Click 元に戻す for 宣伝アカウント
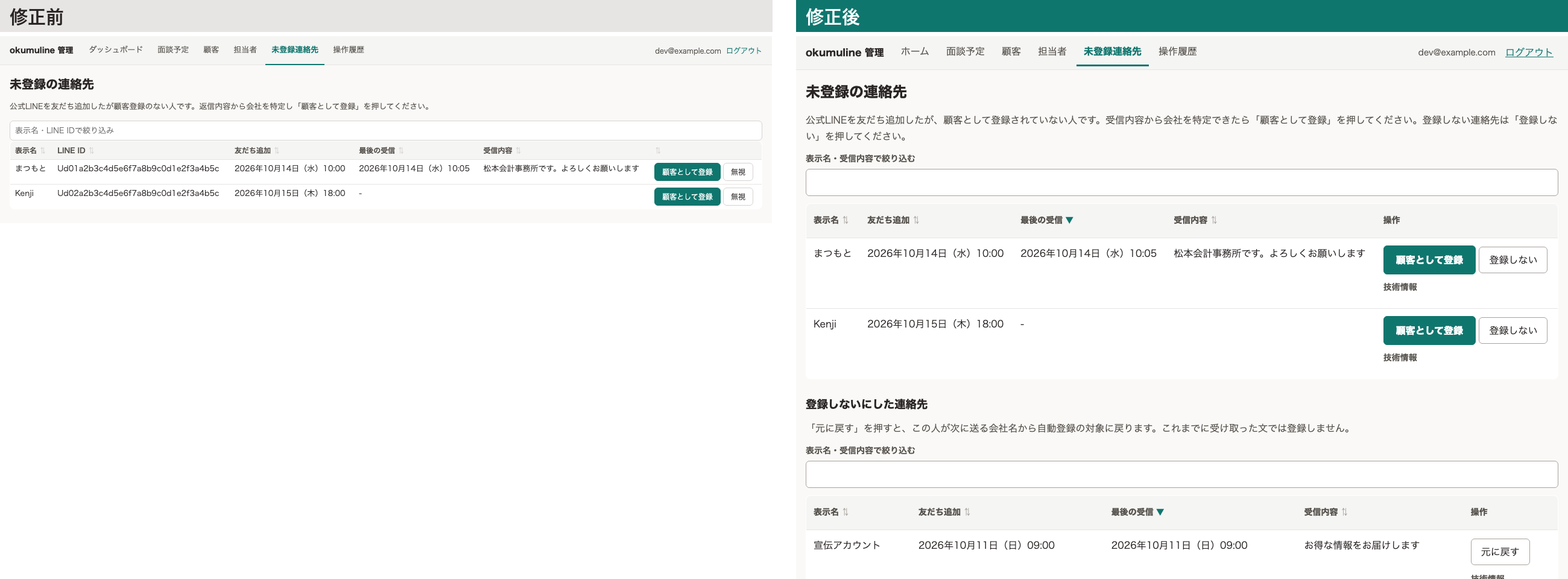The width and height of the screenshot is (1568, 579). tap(1500, 552)
